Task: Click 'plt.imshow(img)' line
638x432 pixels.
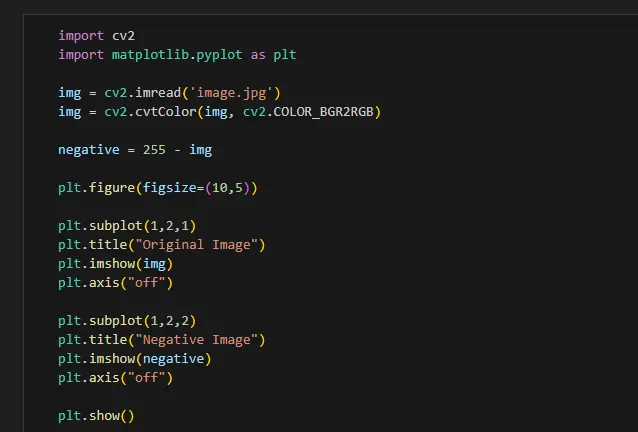Action: coord(116,264)
